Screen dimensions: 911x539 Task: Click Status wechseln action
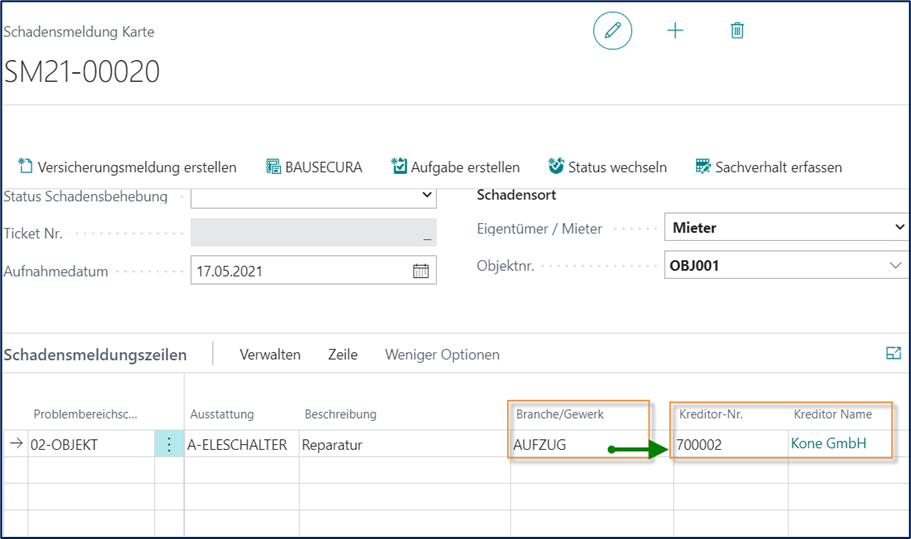click(607, 167)
